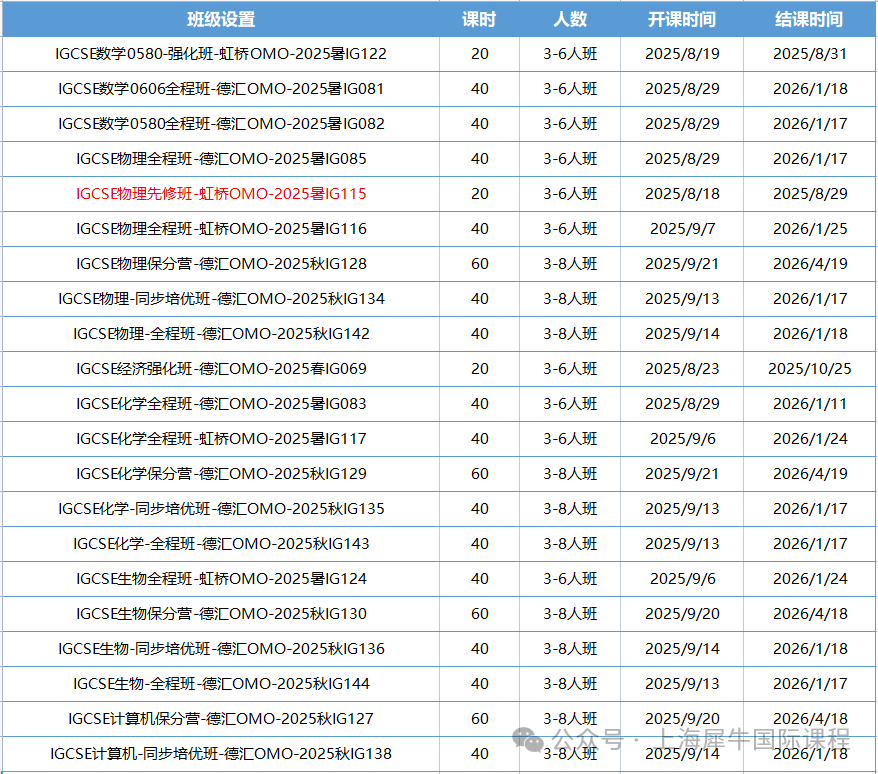The height and width of the screenshot is (774, 878).
Task: Select the IGCSE化学-同步培优班-德汇OMO-2025秋IG135 cell
Action: [x=221, y=509]
